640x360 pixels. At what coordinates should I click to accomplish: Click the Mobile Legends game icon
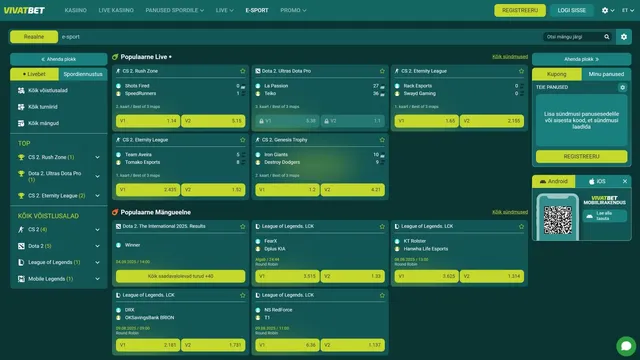pyautogui.click(x=21, y=279)
